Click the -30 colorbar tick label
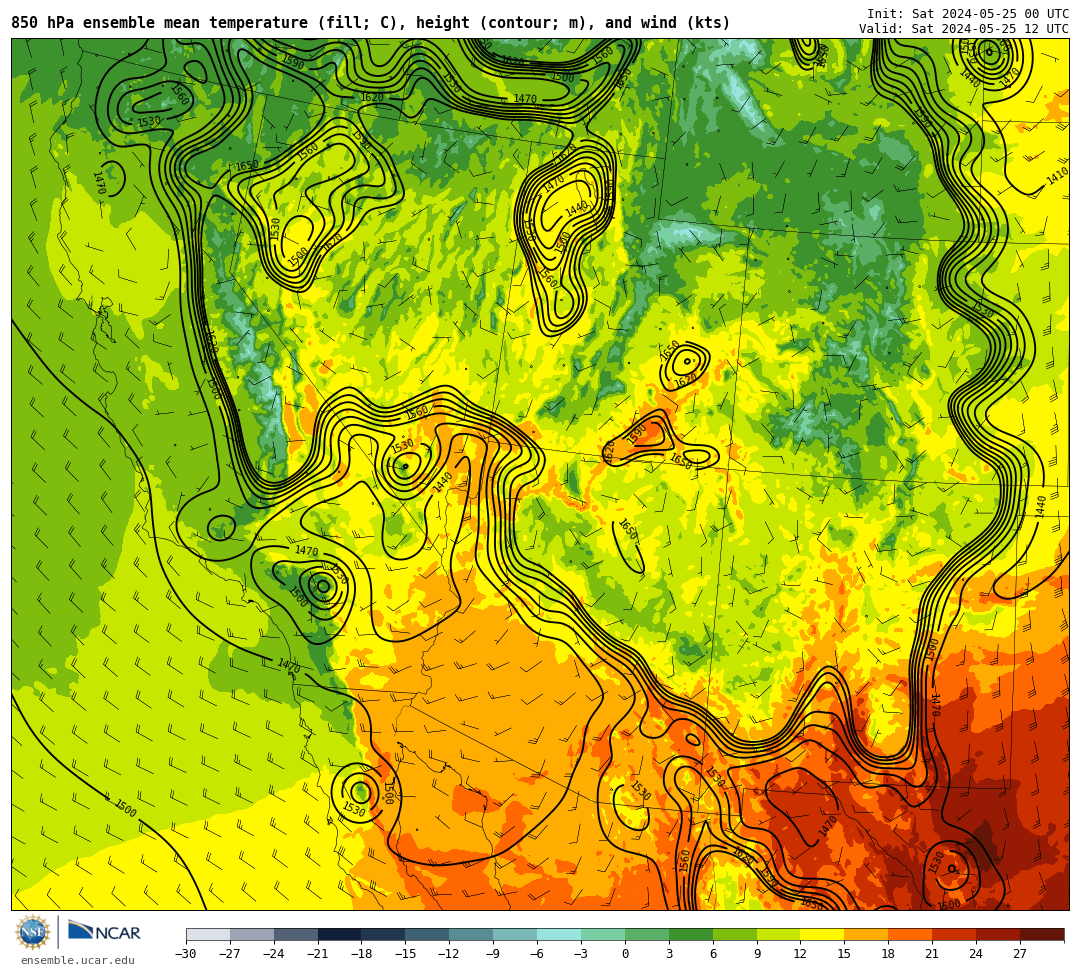The height and width of the screenshot is (973, 1080). (186, 954)
